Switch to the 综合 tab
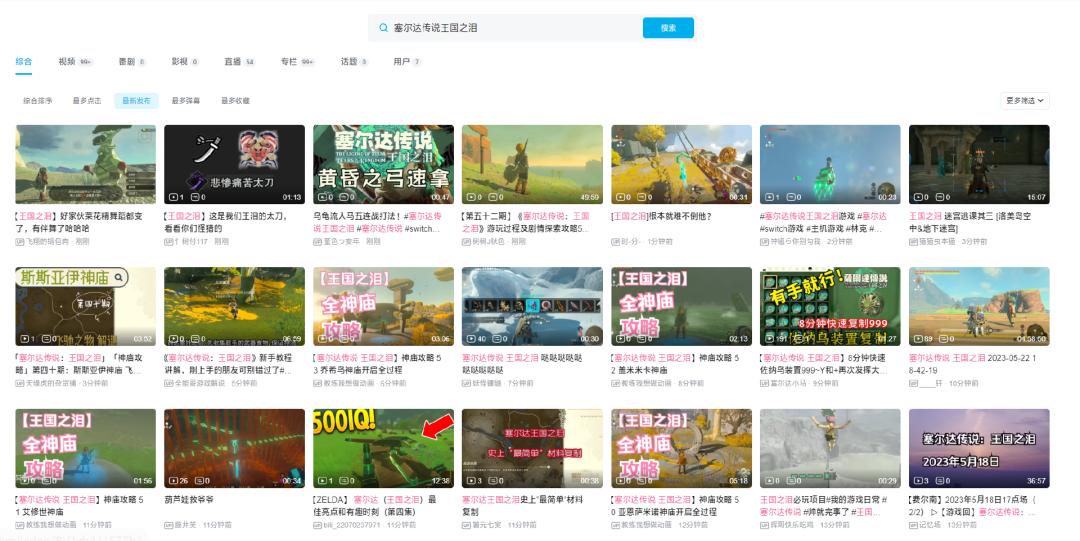This screenshot has height=541, width=1080. pos(23,61)
